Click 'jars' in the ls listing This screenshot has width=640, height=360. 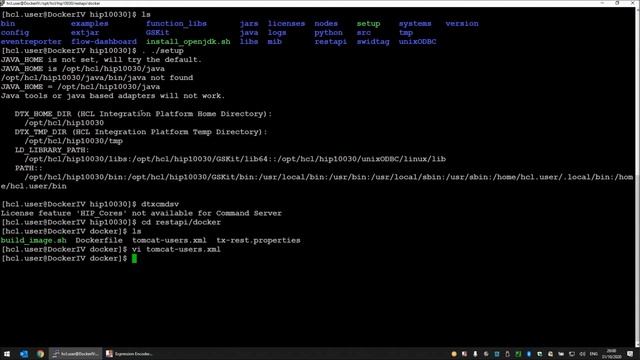(x=249, y=24)
